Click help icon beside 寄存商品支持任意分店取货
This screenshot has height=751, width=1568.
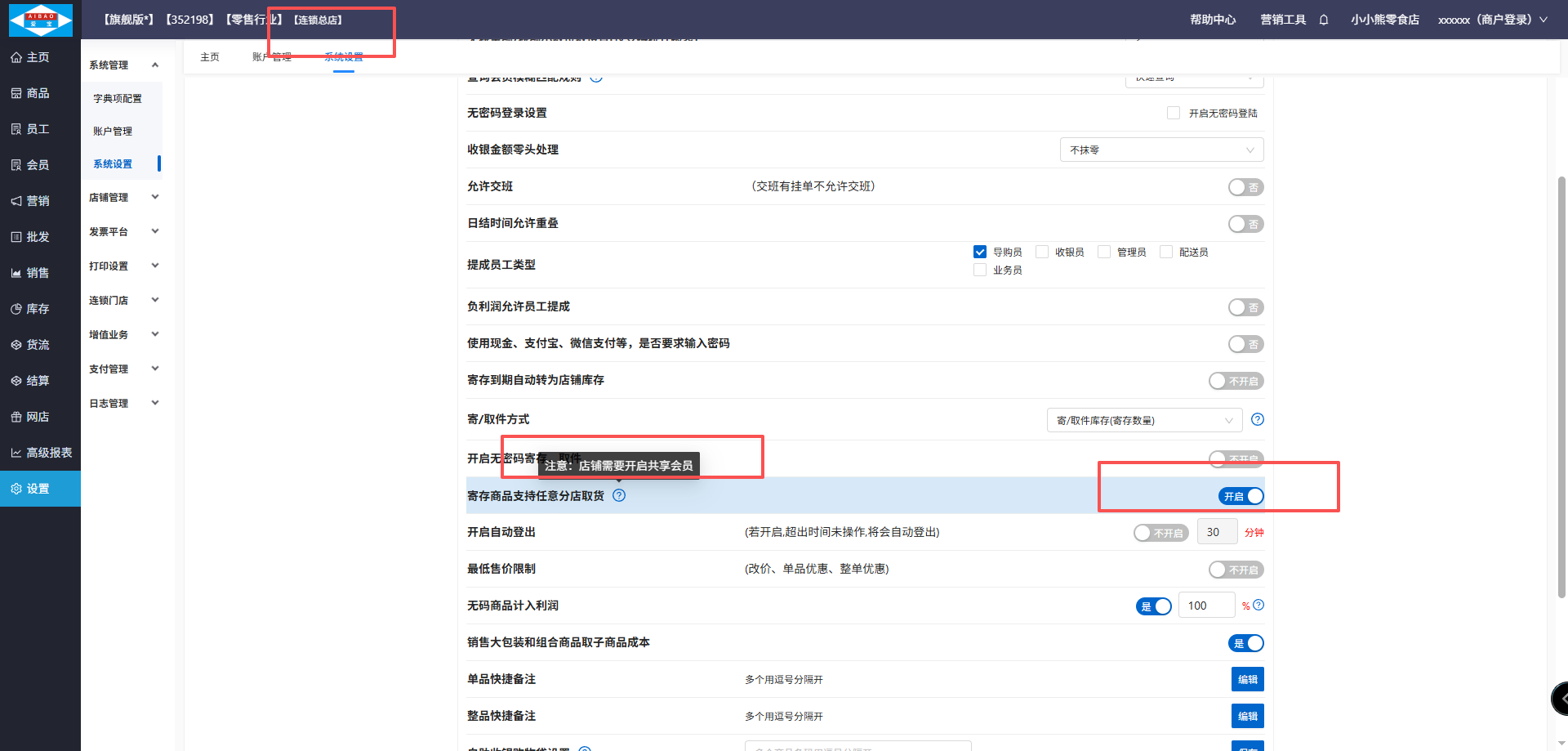coord(619,495)
